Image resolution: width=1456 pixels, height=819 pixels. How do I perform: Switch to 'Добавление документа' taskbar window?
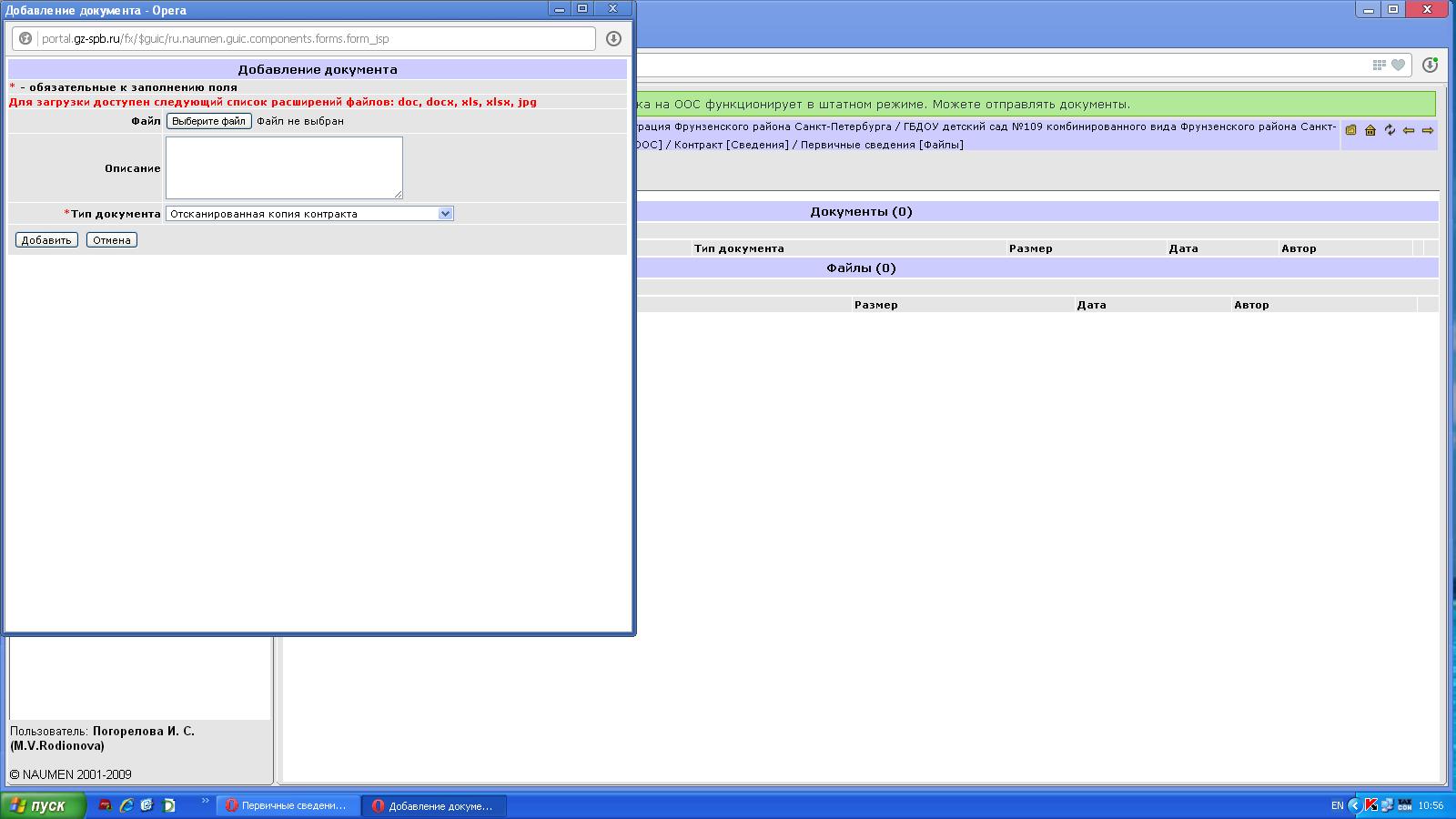click(x=434, y=805)
